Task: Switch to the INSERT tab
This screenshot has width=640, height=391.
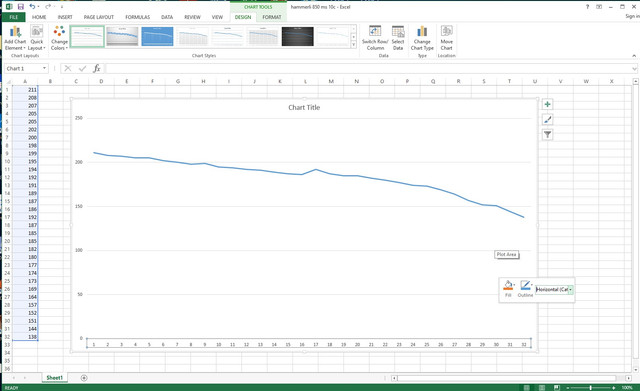Action: 65,17
